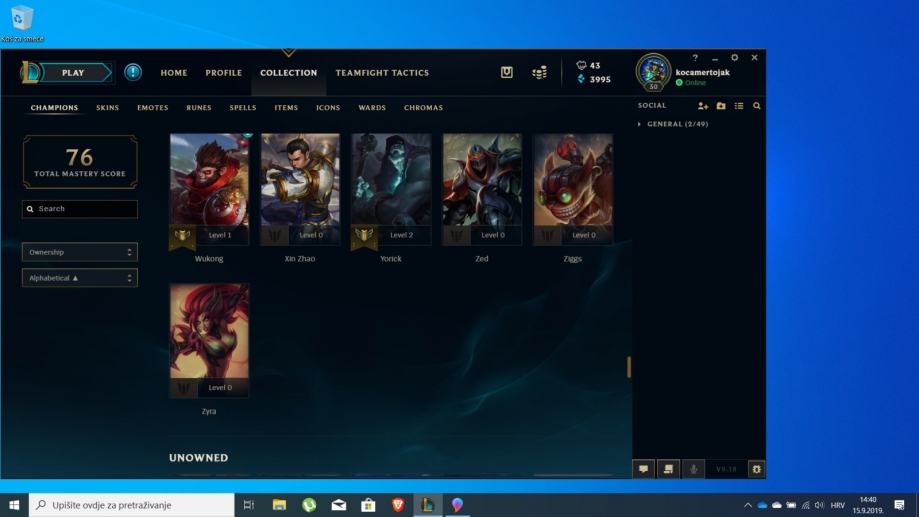Click the champion Search field
Image resolution: width=919 pixels, height=517 pixels.
click(80, 209)
